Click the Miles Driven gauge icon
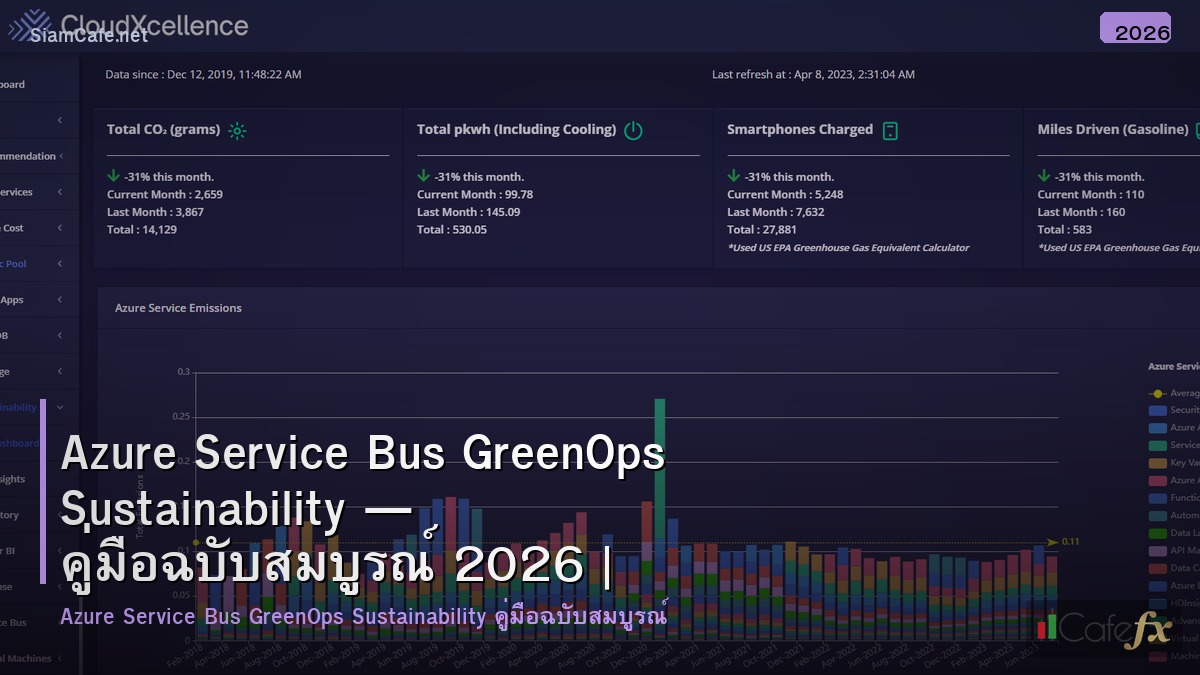1200x675 pixels. pos(1196,130)
